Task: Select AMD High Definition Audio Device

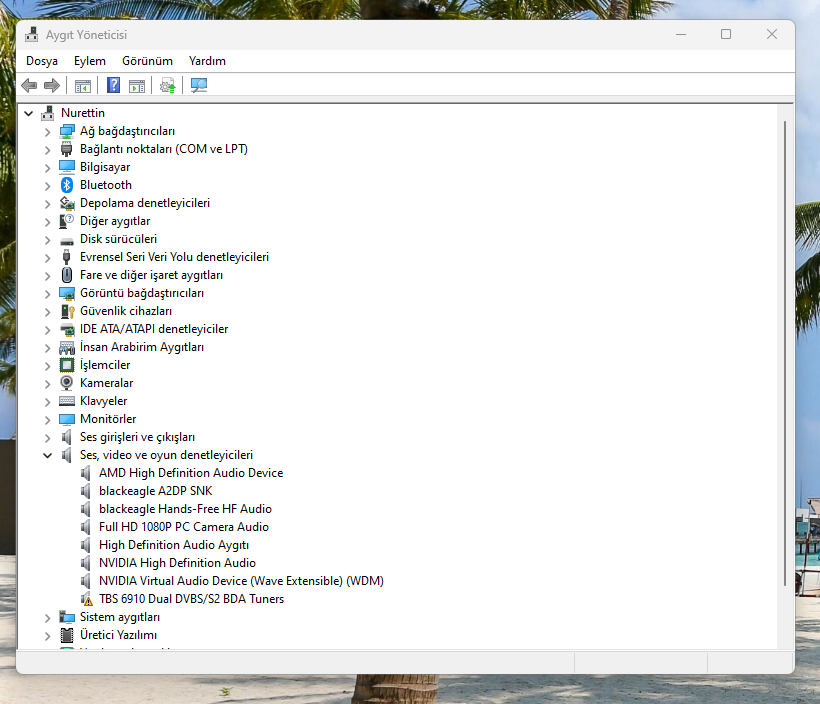Action: pos(190,473)
